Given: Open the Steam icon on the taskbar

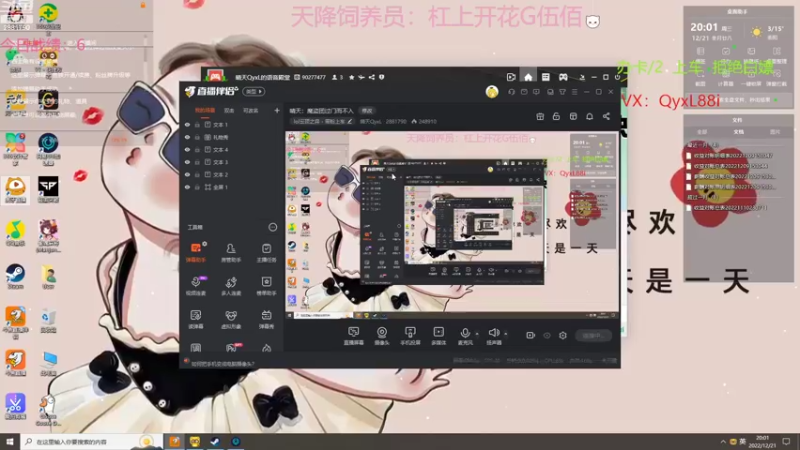Looking at the screenshot, I should pos(215,441).
